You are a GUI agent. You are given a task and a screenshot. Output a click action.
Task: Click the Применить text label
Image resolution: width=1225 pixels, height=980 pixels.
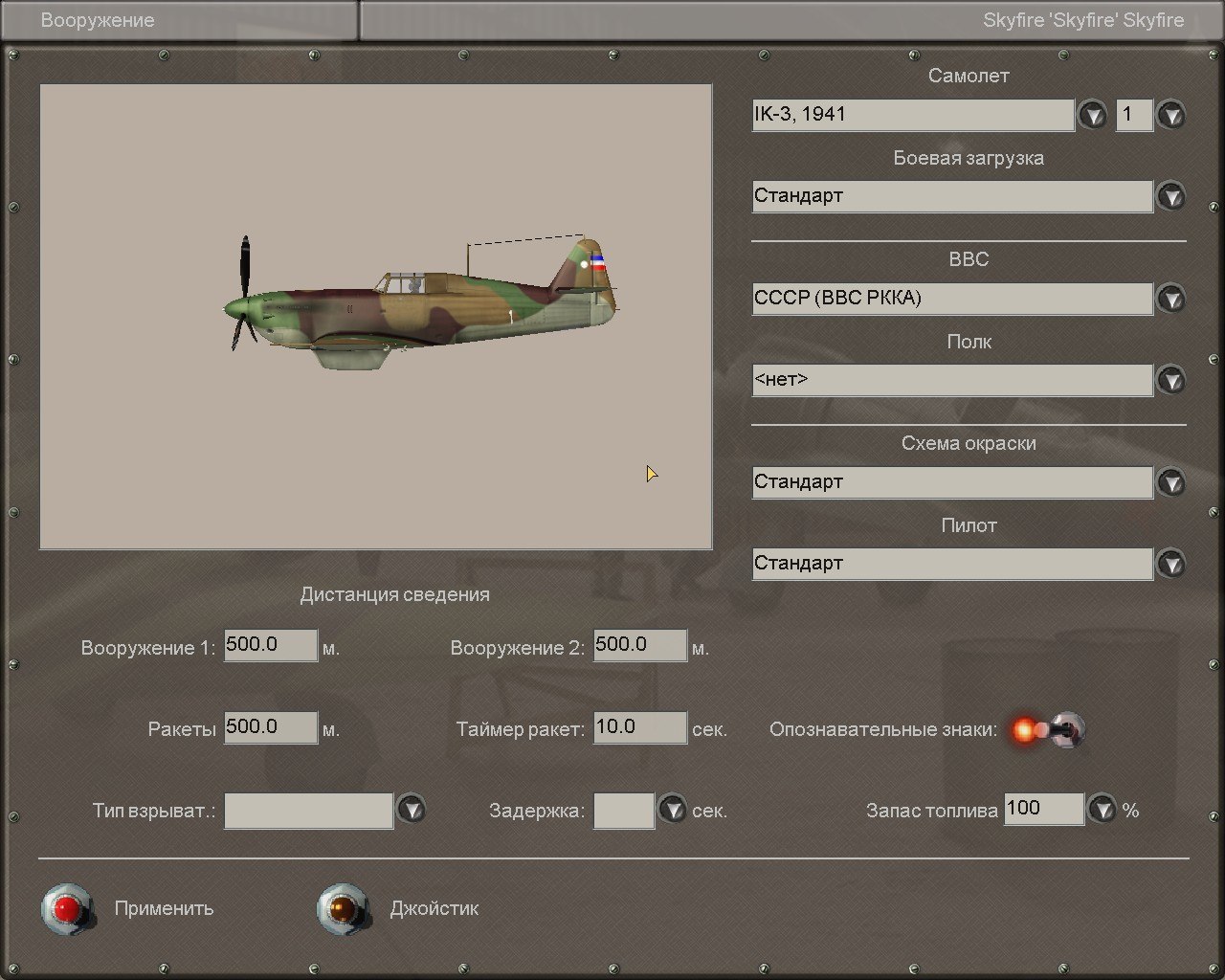coord(164,908)
